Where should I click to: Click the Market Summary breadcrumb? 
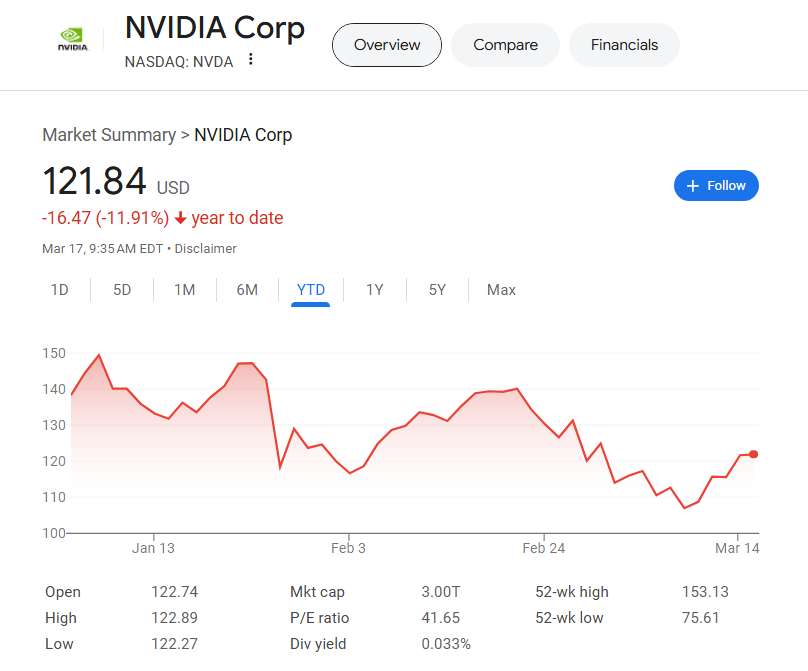(108, 135)
